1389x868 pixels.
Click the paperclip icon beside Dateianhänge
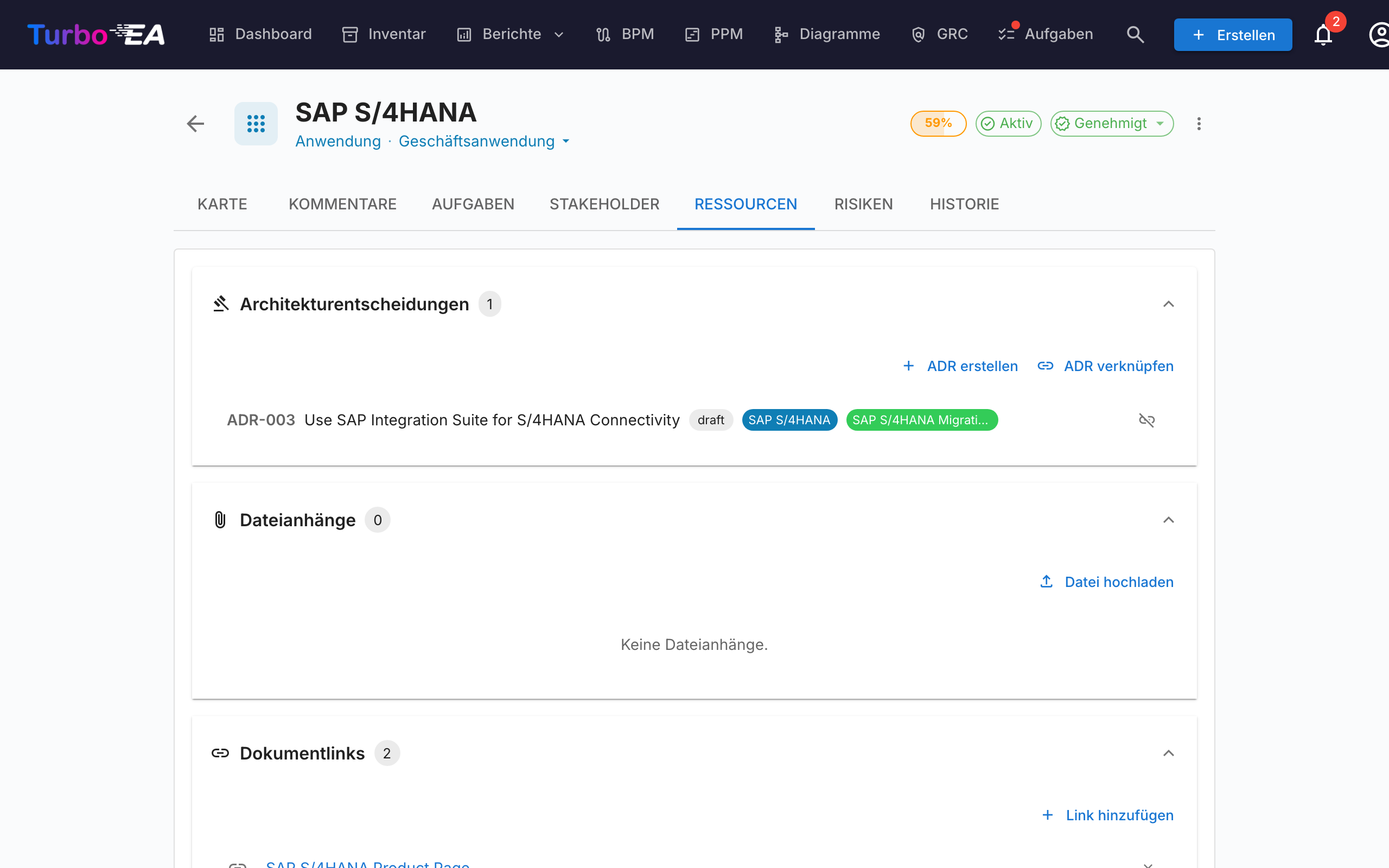pos(220,520)
